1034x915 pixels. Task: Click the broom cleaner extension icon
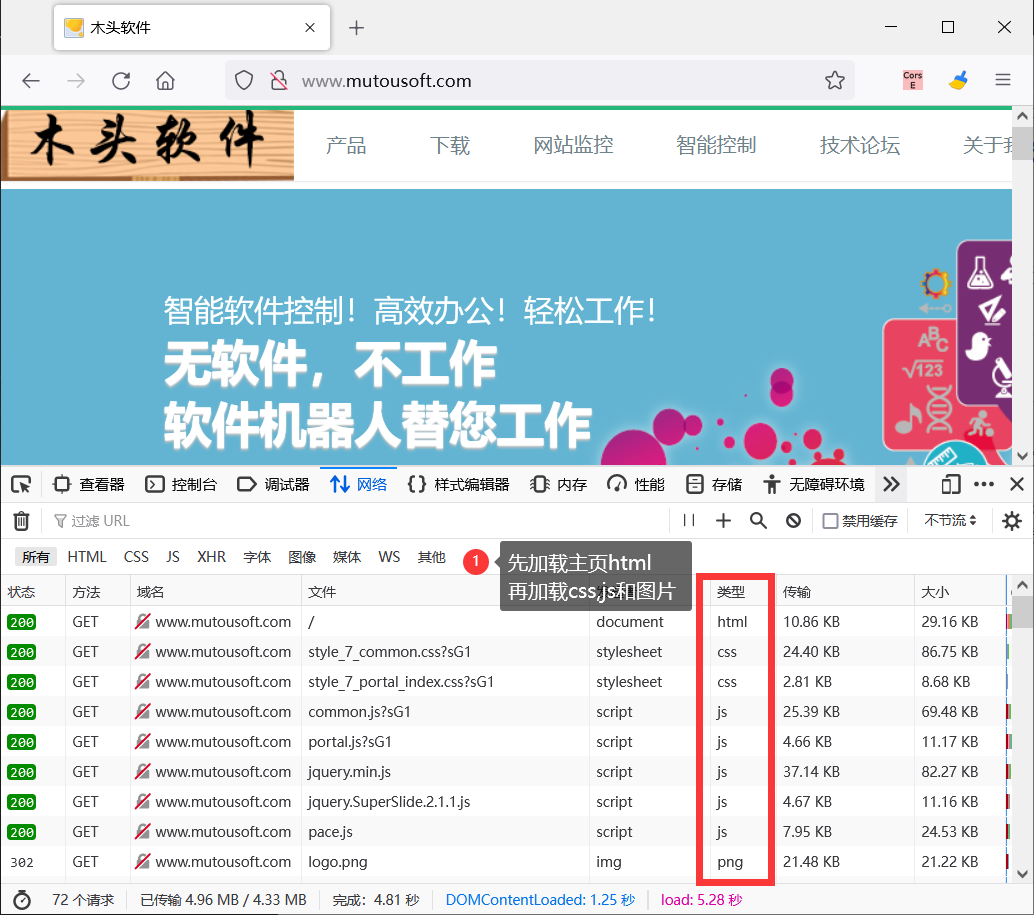tap(958, 80)
